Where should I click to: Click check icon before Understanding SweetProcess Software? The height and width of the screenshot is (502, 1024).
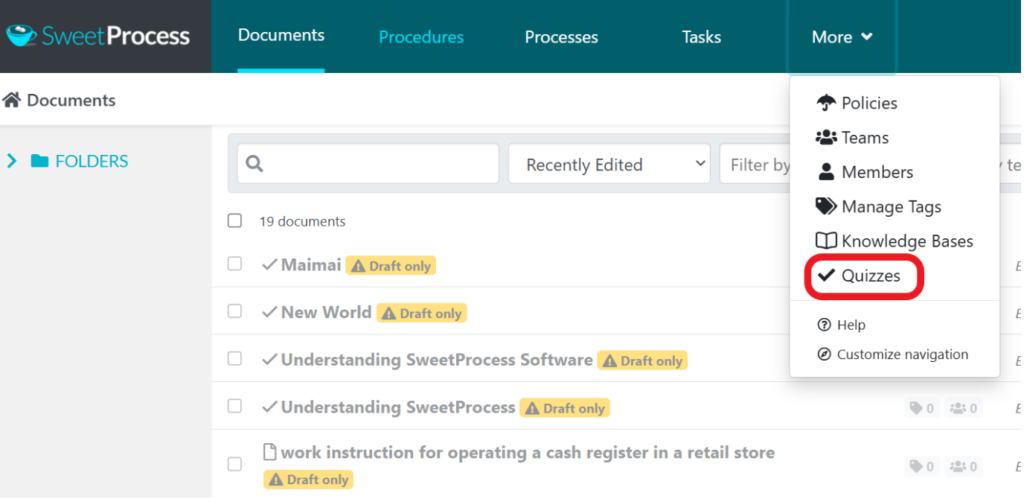point(269,360)
